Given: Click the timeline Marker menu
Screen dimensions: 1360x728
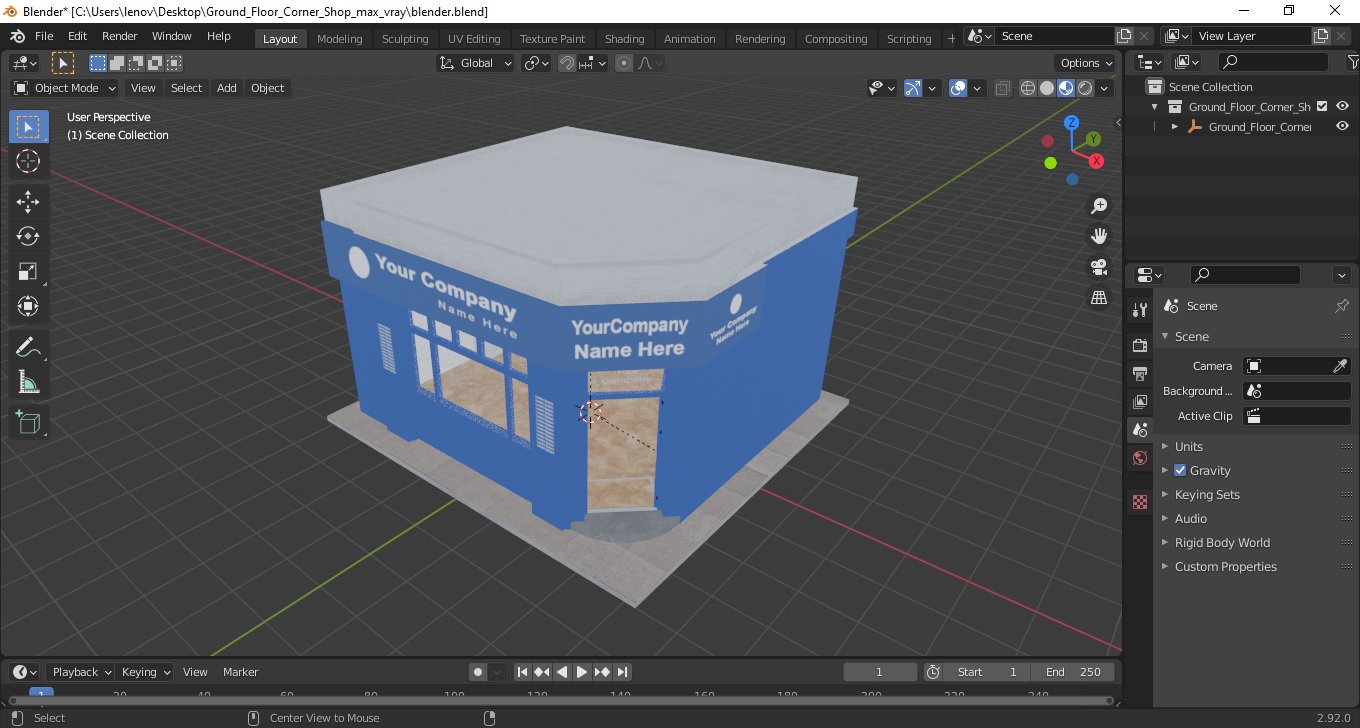Looking at the screenshot, I should point(240,672).
